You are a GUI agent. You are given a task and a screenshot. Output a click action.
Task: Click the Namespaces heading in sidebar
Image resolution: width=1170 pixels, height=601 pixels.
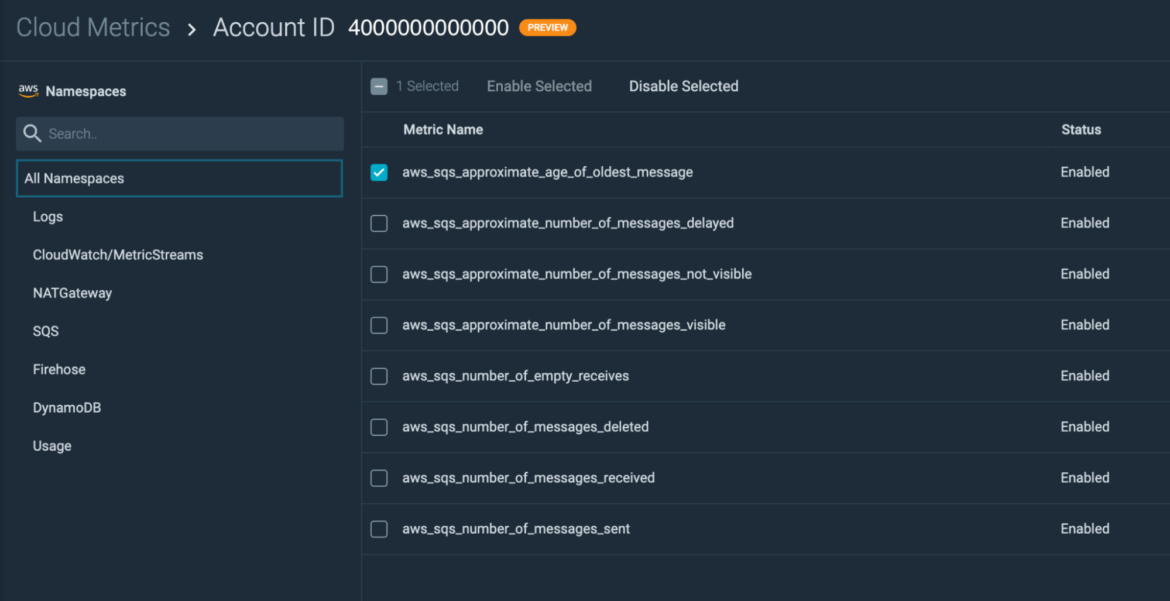click(x=86, y=92)
